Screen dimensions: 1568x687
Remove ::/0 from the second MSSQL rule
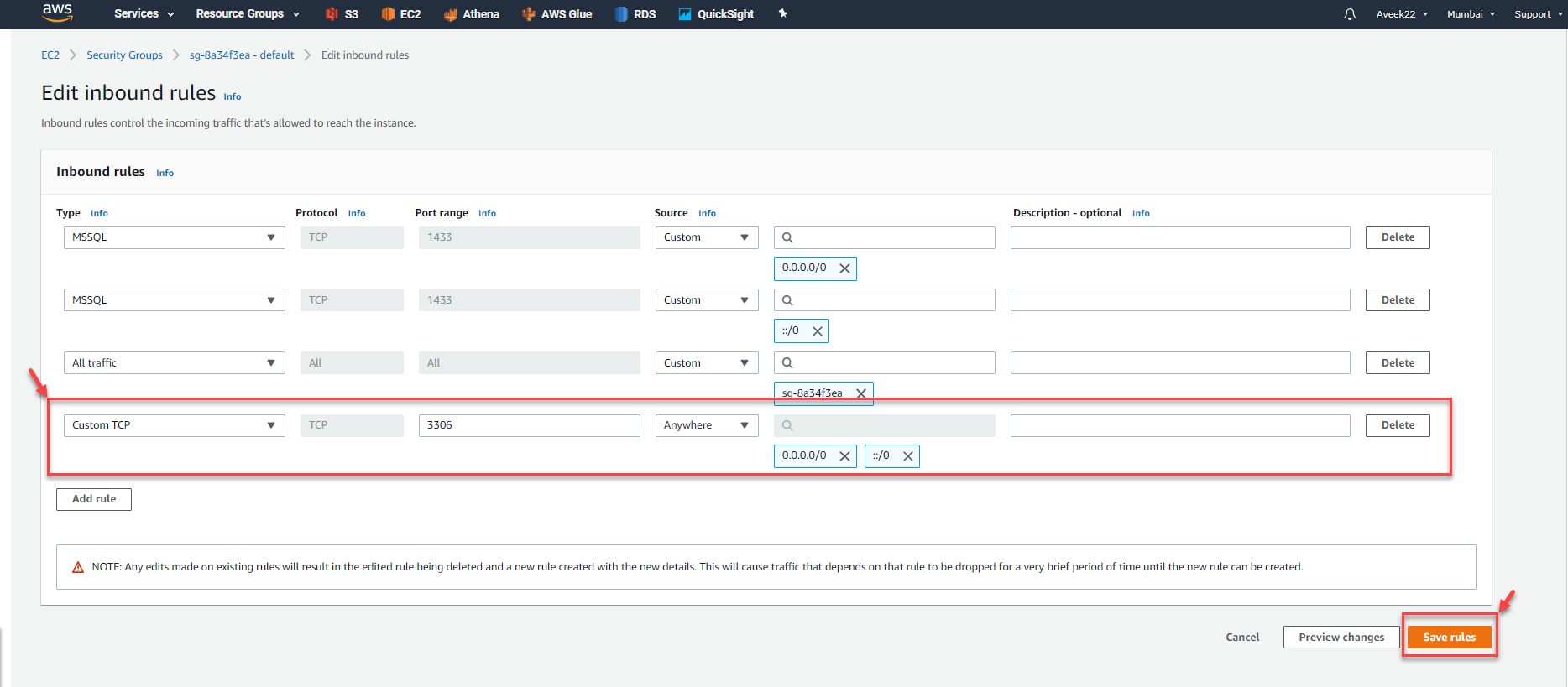[x=818, y=331]
